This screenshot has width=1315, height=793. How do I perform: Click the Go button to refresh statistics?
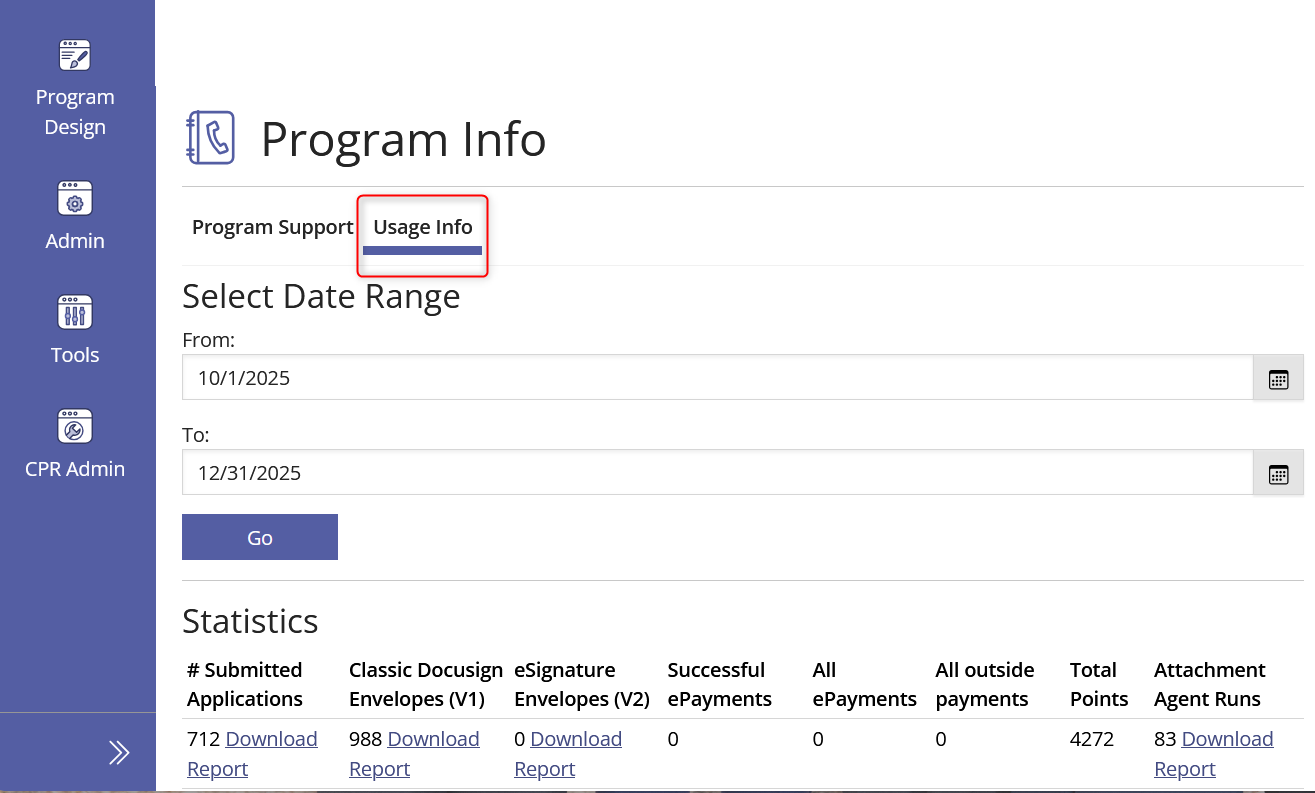tap(259, 537)
